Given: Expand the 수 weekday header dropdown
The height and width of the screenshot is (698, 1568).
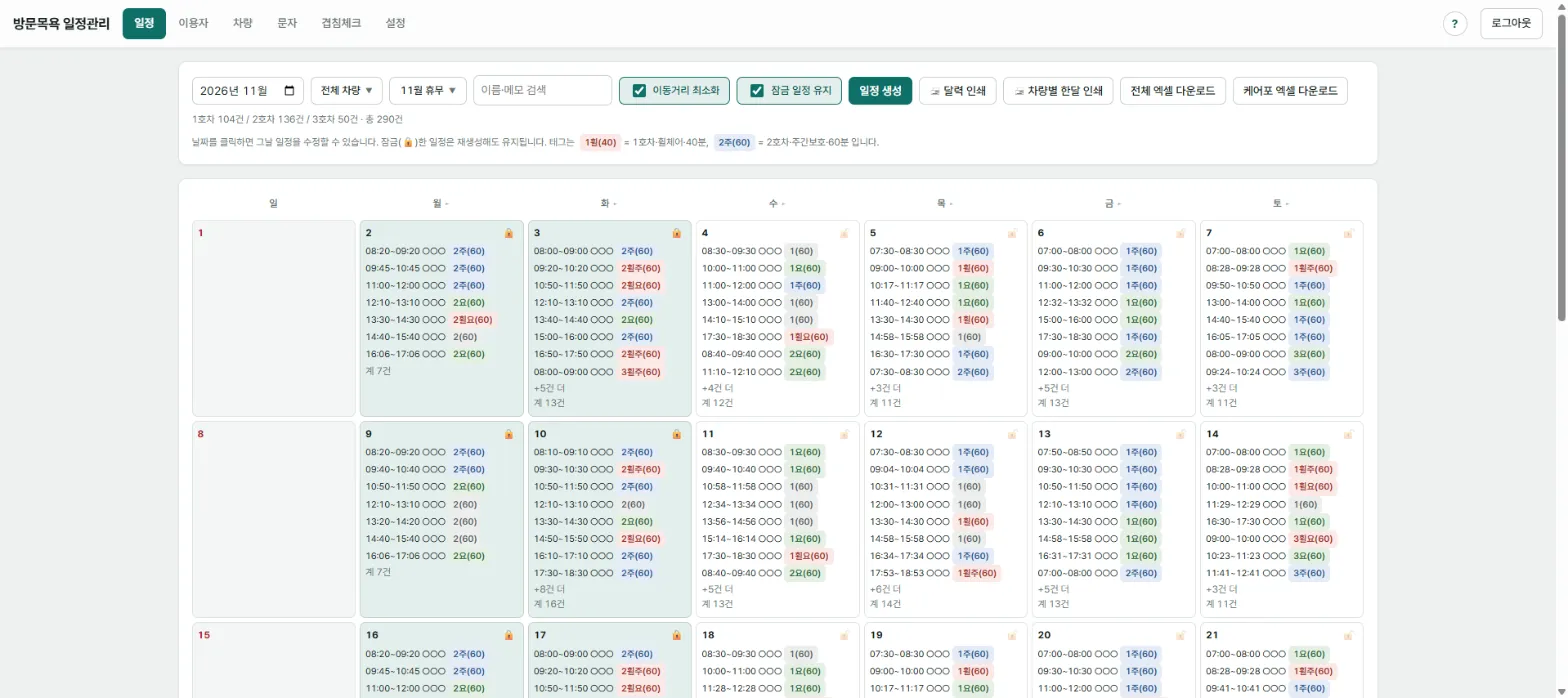Looking at the screenshot, I should (776, 203).
